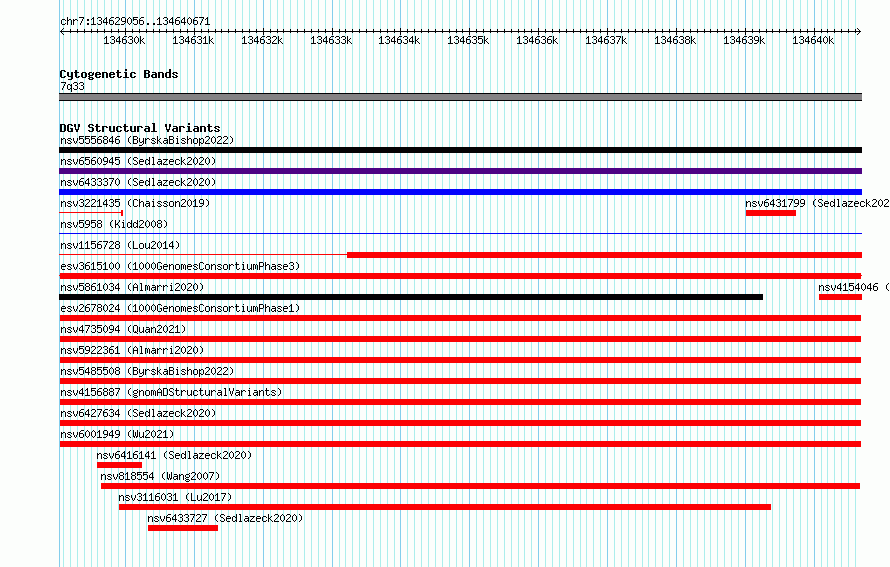890x567 pixels.
Task: Click the red nsv5922361 variant bar
Action: click(x=460, y=360)
